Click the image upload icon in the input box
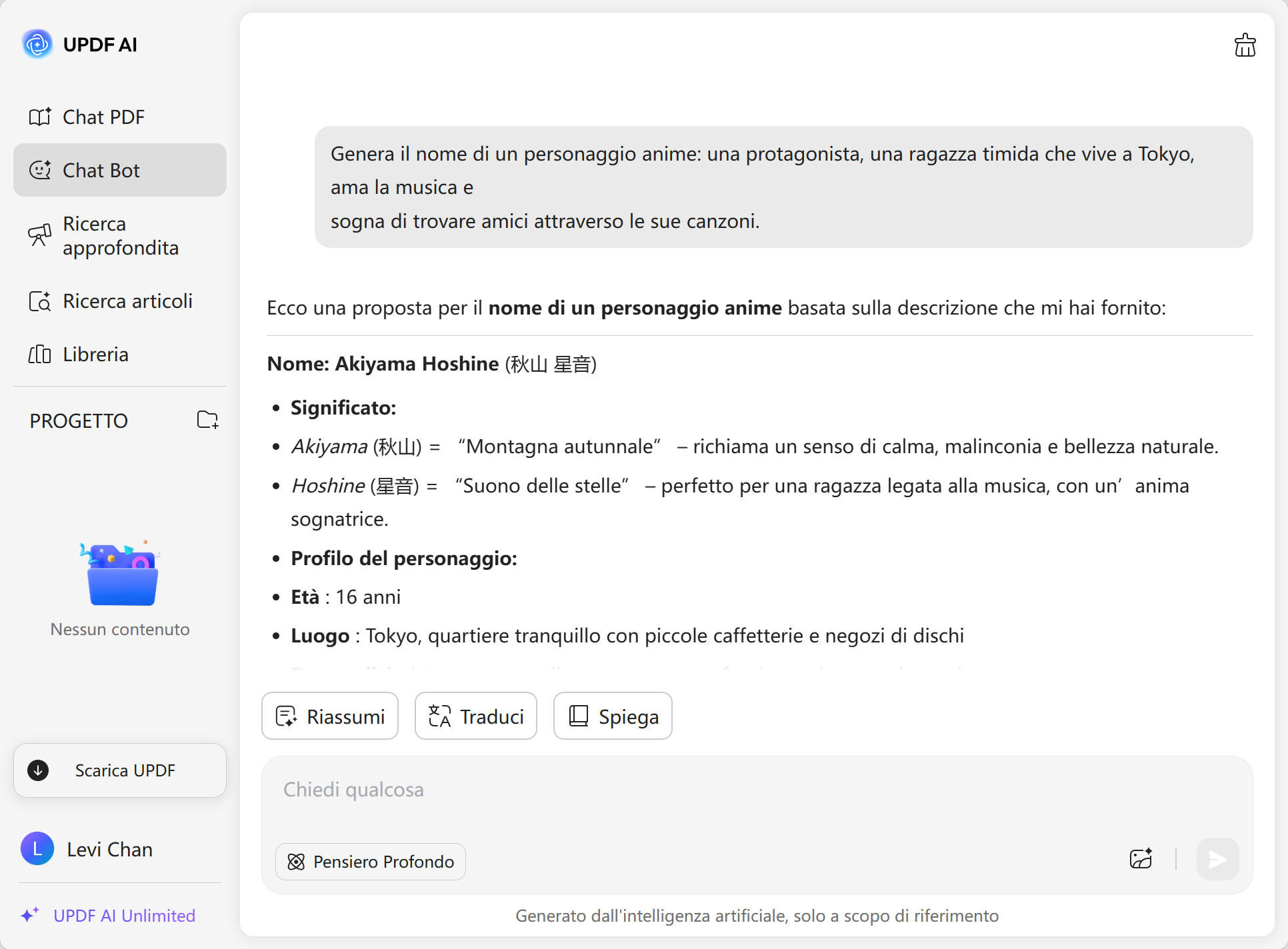Screen dimensions: 1288x949 (x=1141, y=858)
